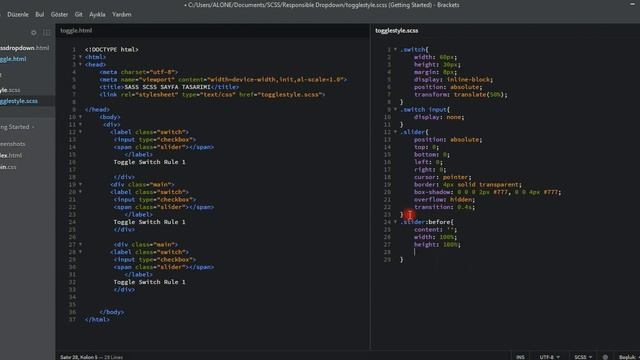Select toggle.html in working files
Screen dimensions: 640x360
coord(13,59)
